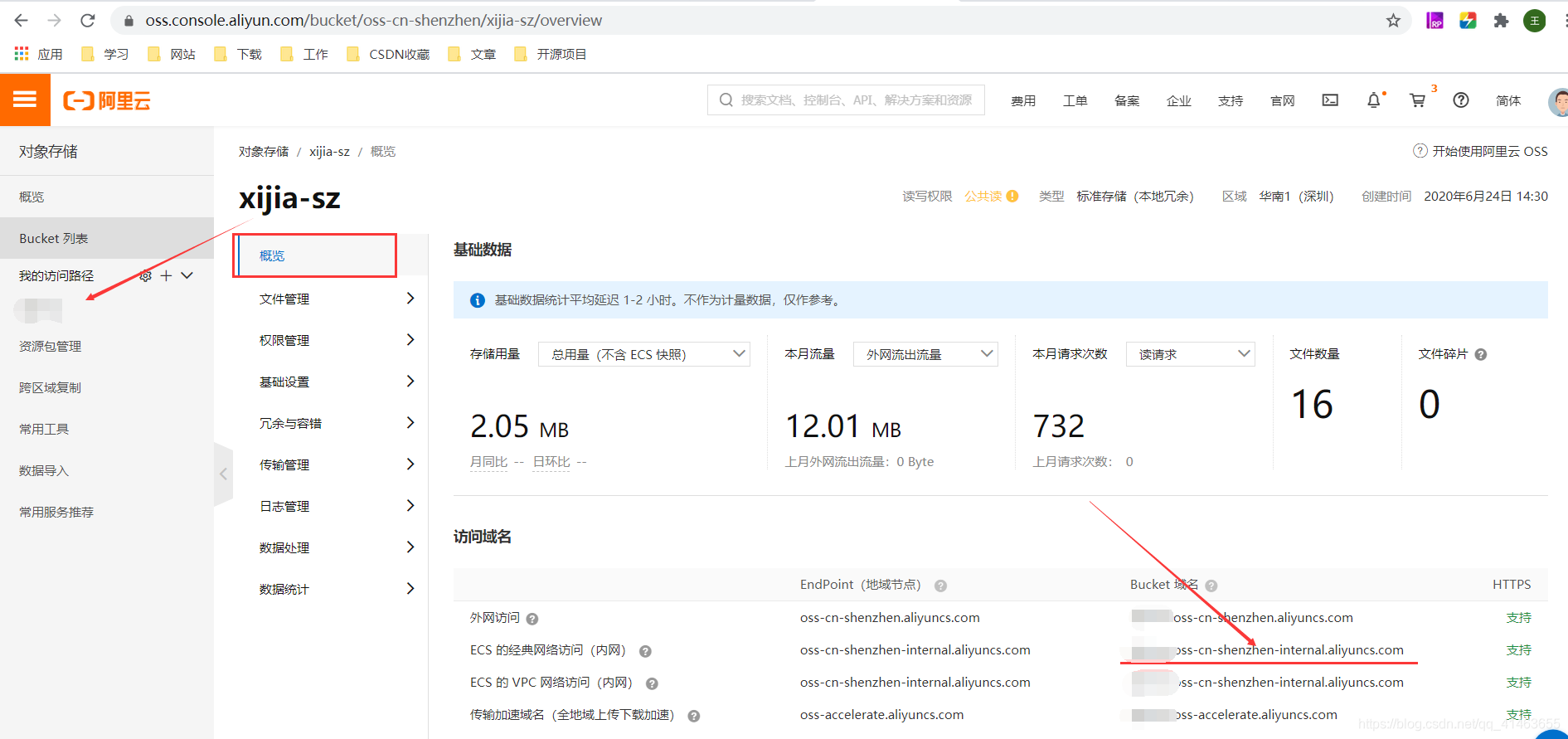This screenshot has width=1568, height=739.
Task: Open the 外网流出流量 dropdown
Action: tap(925, 354)
